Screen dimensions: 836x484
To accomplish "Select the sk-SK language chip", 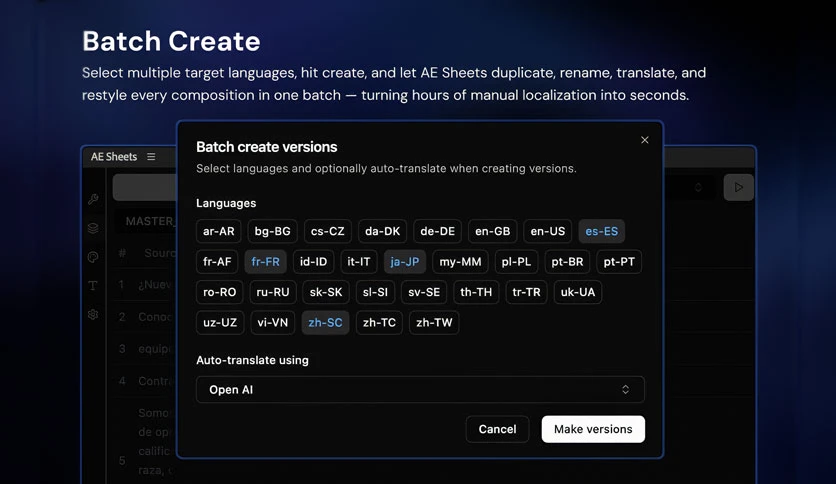I will pyautogui.click(x=326, y=292).
